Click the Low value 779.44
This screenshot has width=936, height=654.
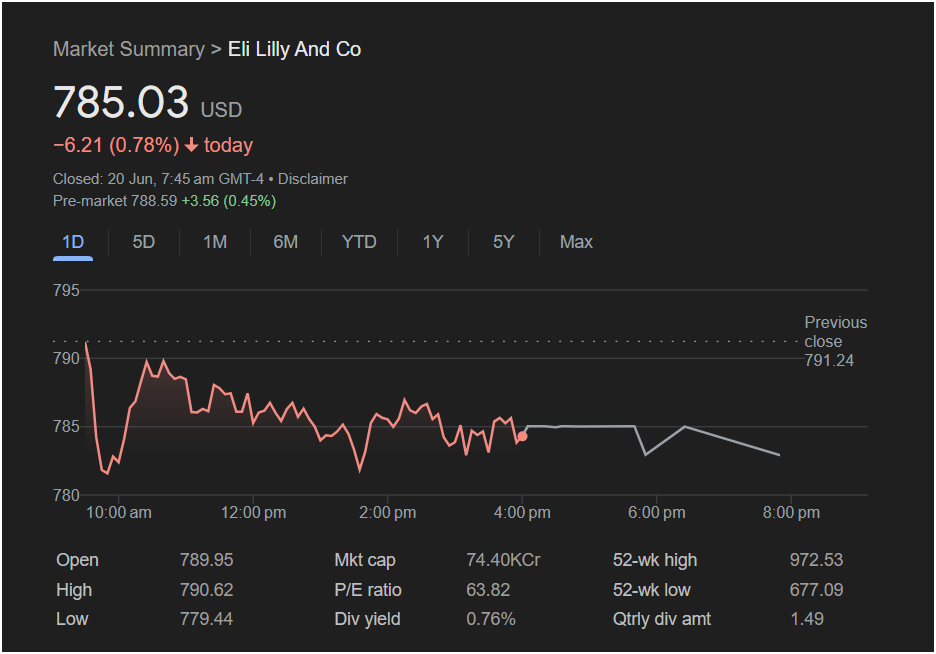tap(207, 619)
